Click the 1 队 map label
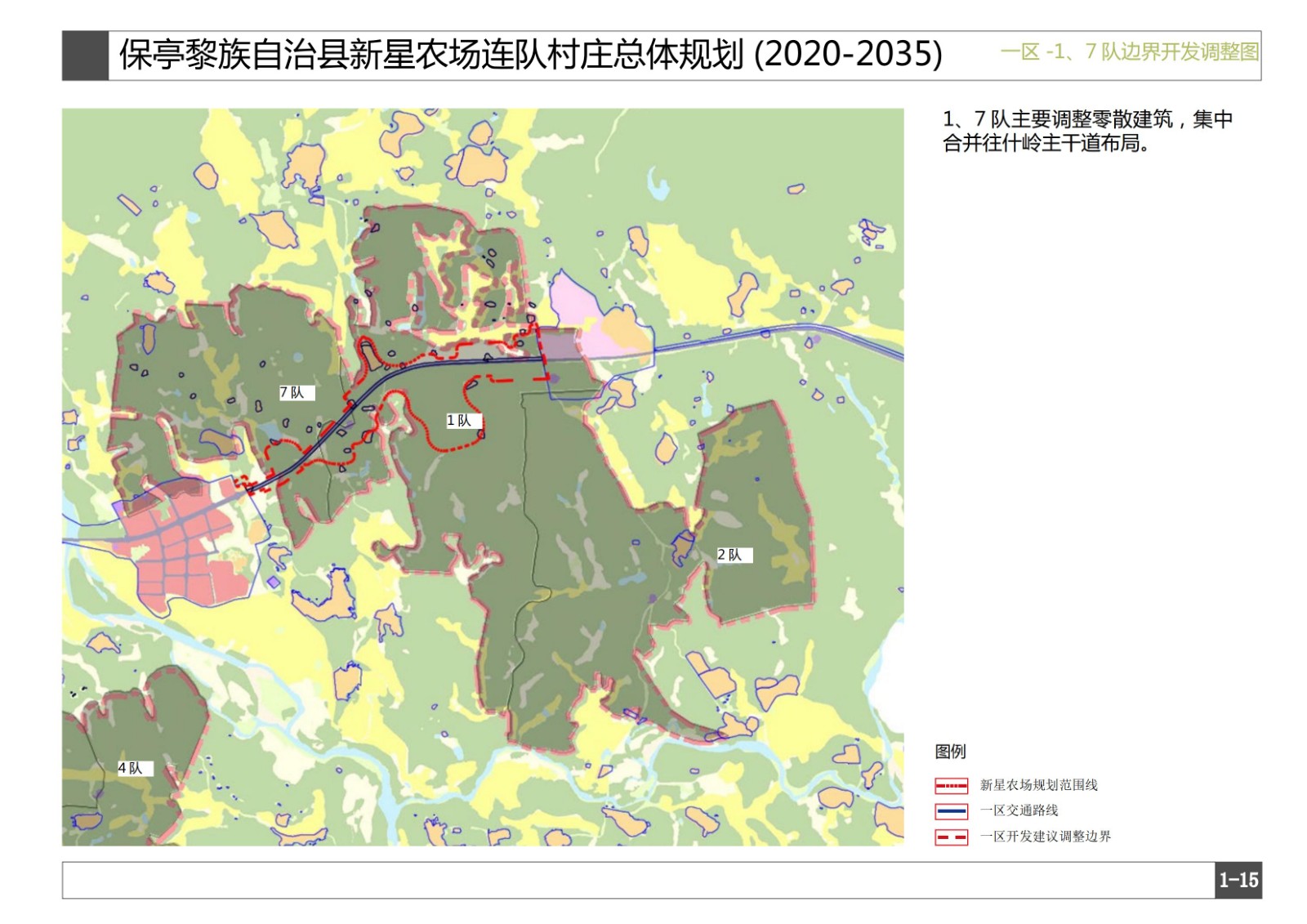 [x=460, y=421]
